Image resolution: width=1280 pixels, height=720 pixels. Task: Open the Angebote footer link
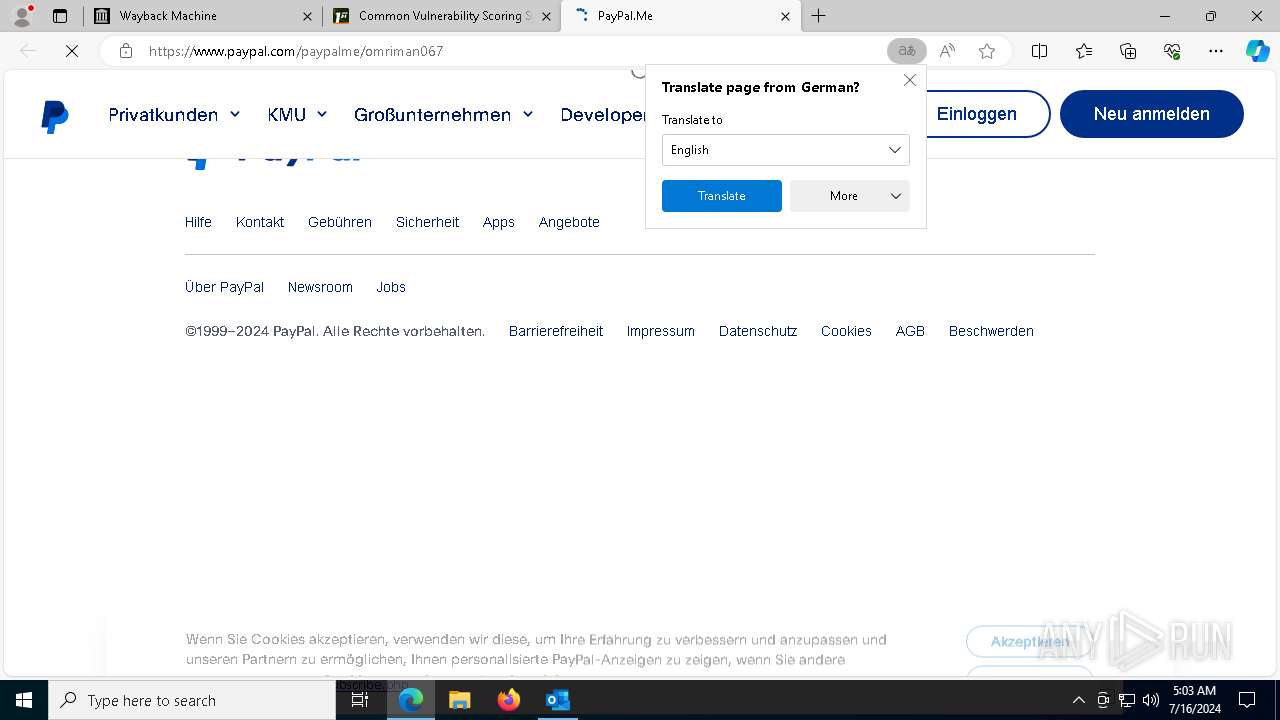pos(569,222)
